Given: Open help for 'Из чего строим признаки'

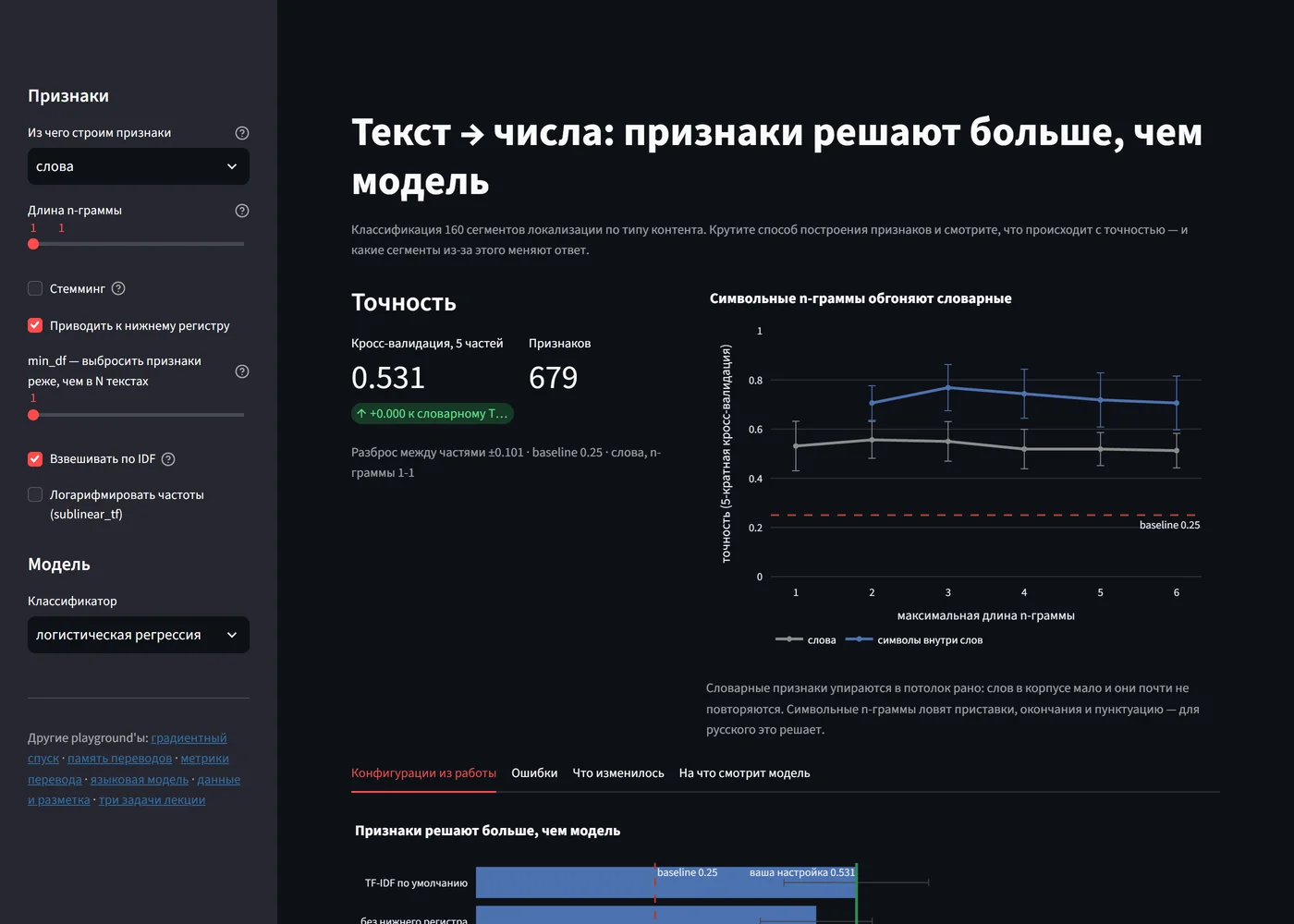Looking at the screenshot, I should click(x=242, y=133).
